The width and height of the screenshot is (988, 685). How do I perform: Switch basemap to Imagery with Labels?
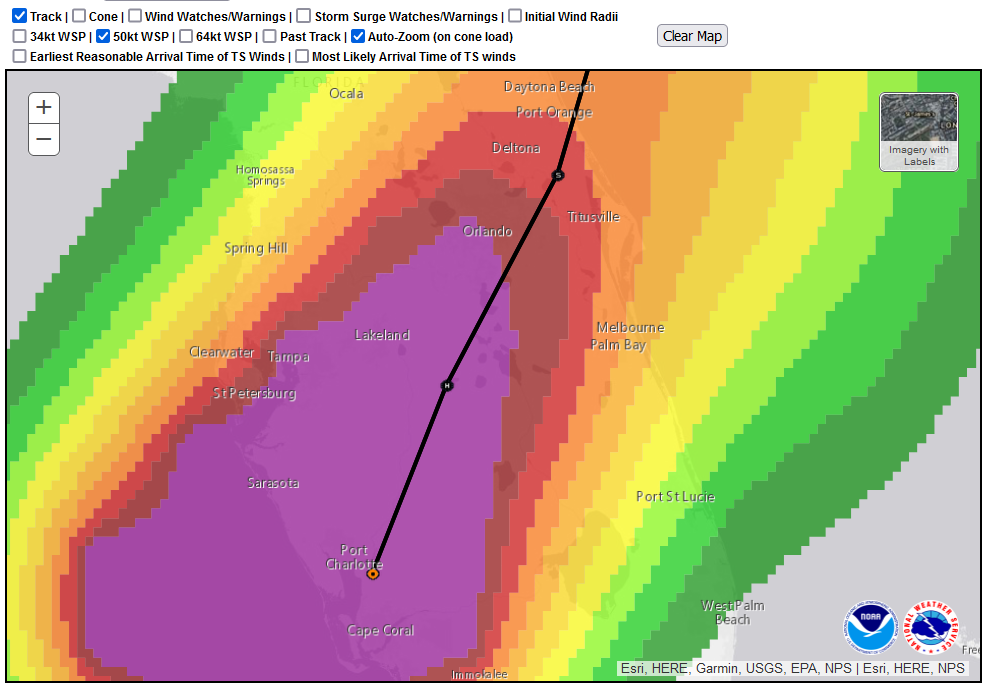918,131
